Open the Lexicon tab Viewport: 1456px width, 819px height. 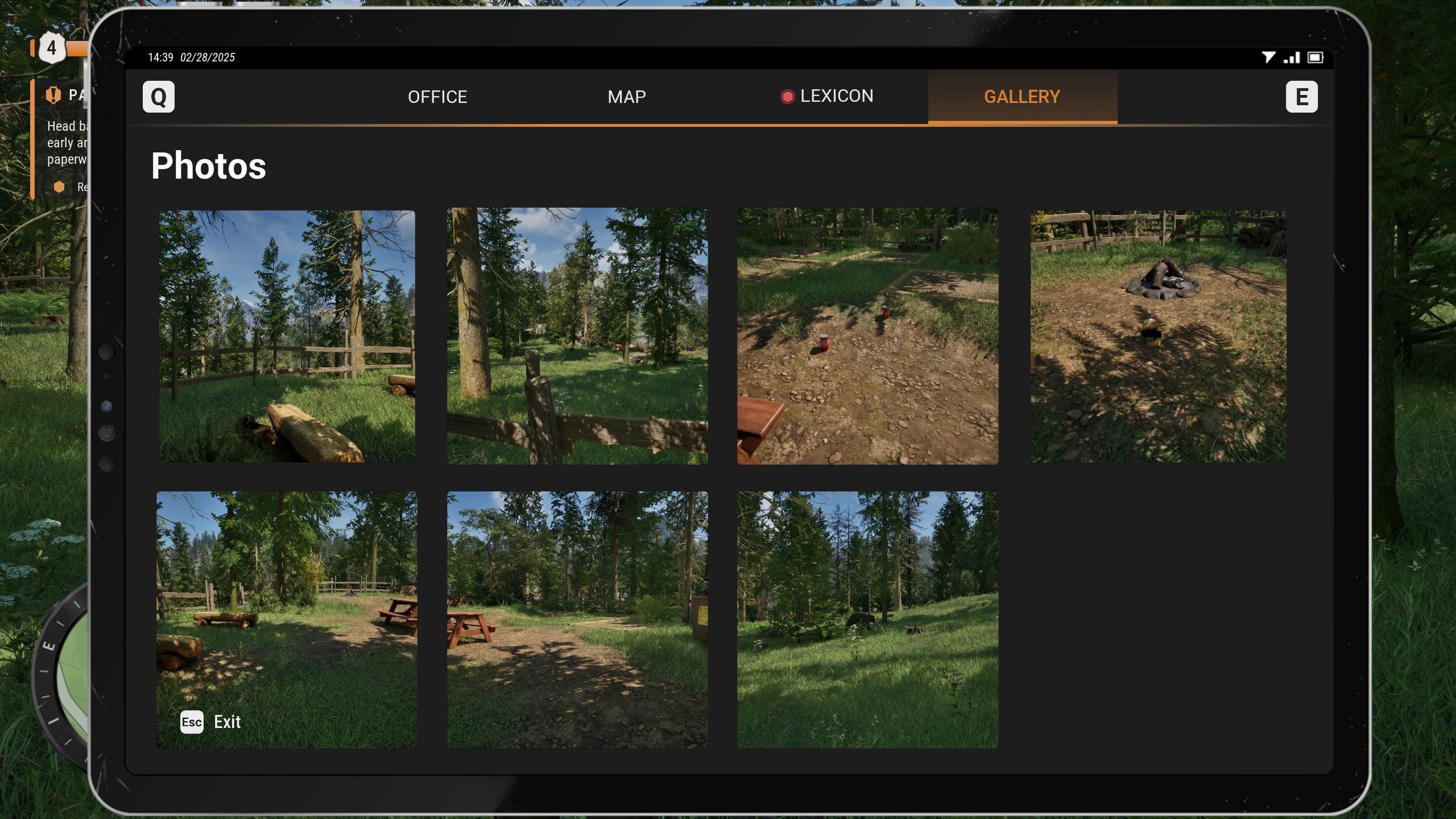(836, 96)
